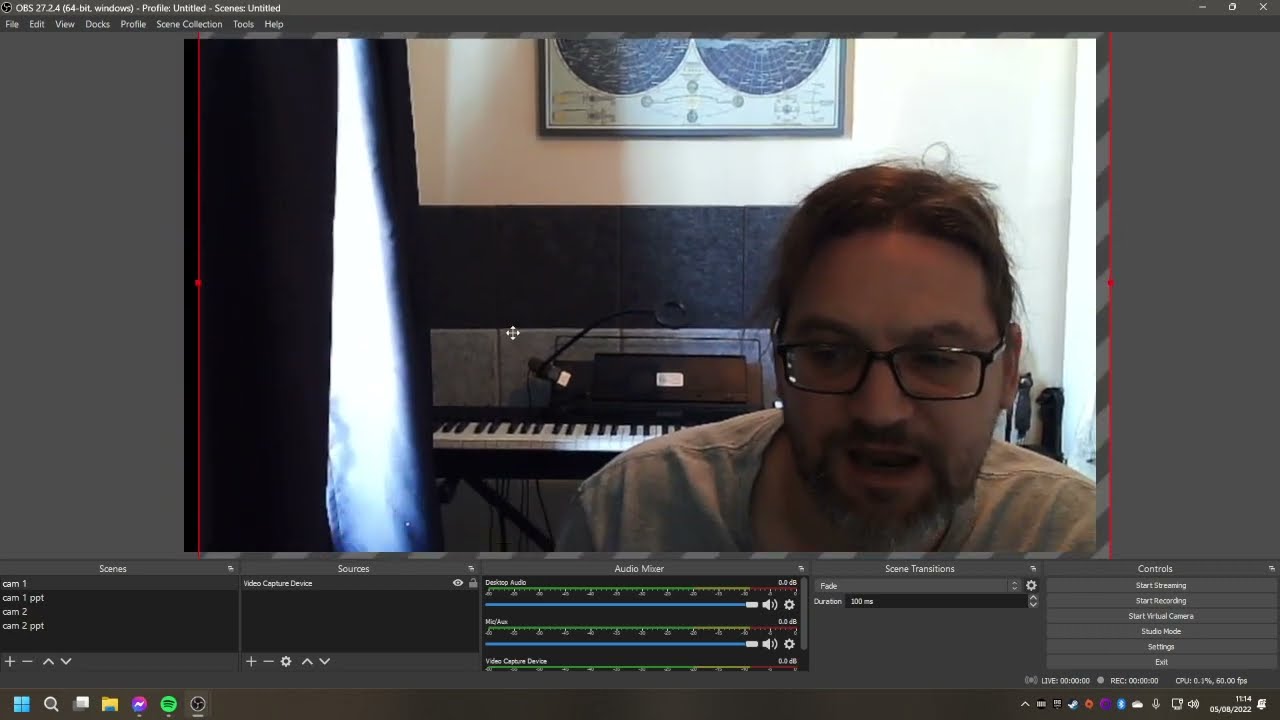Click the Exit button in Controls
The height and width of the screenshot is (720, 1280).
click(x=1161, y=662)
